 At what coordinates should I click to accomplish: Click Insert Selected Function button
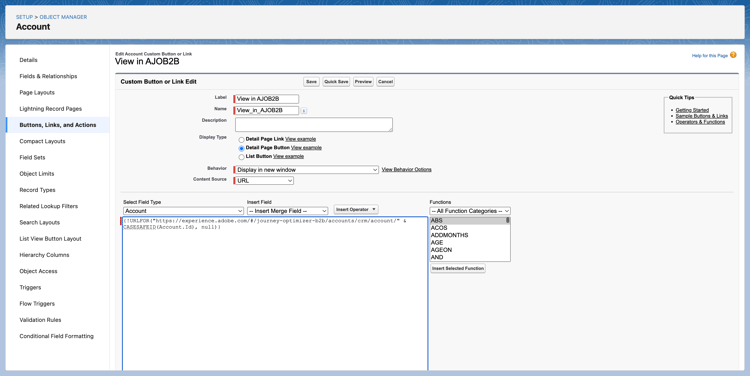[458, 268]
